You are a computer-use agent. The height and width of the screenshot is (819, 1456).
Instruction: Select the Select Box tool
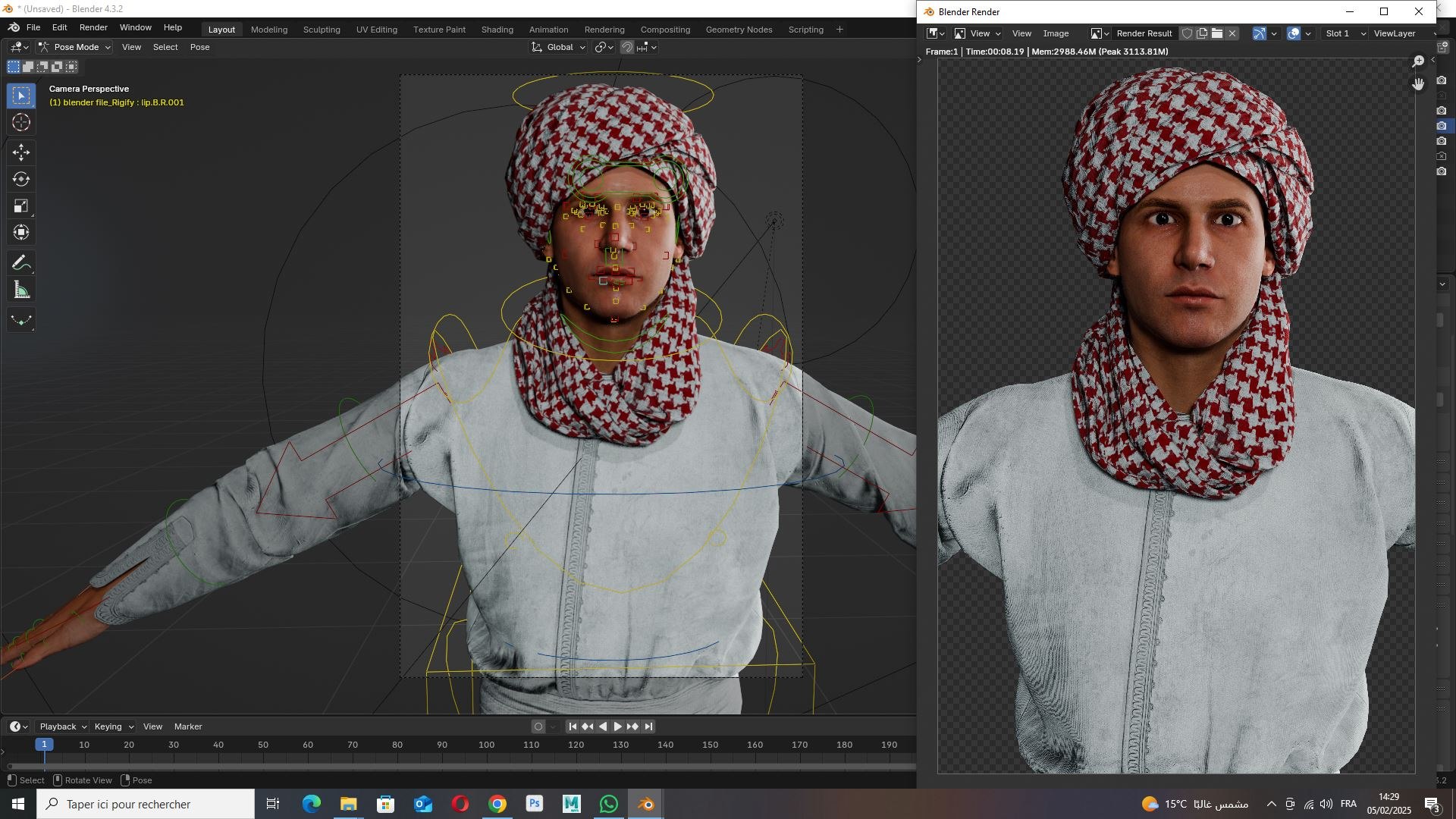[x=21, y=96]
